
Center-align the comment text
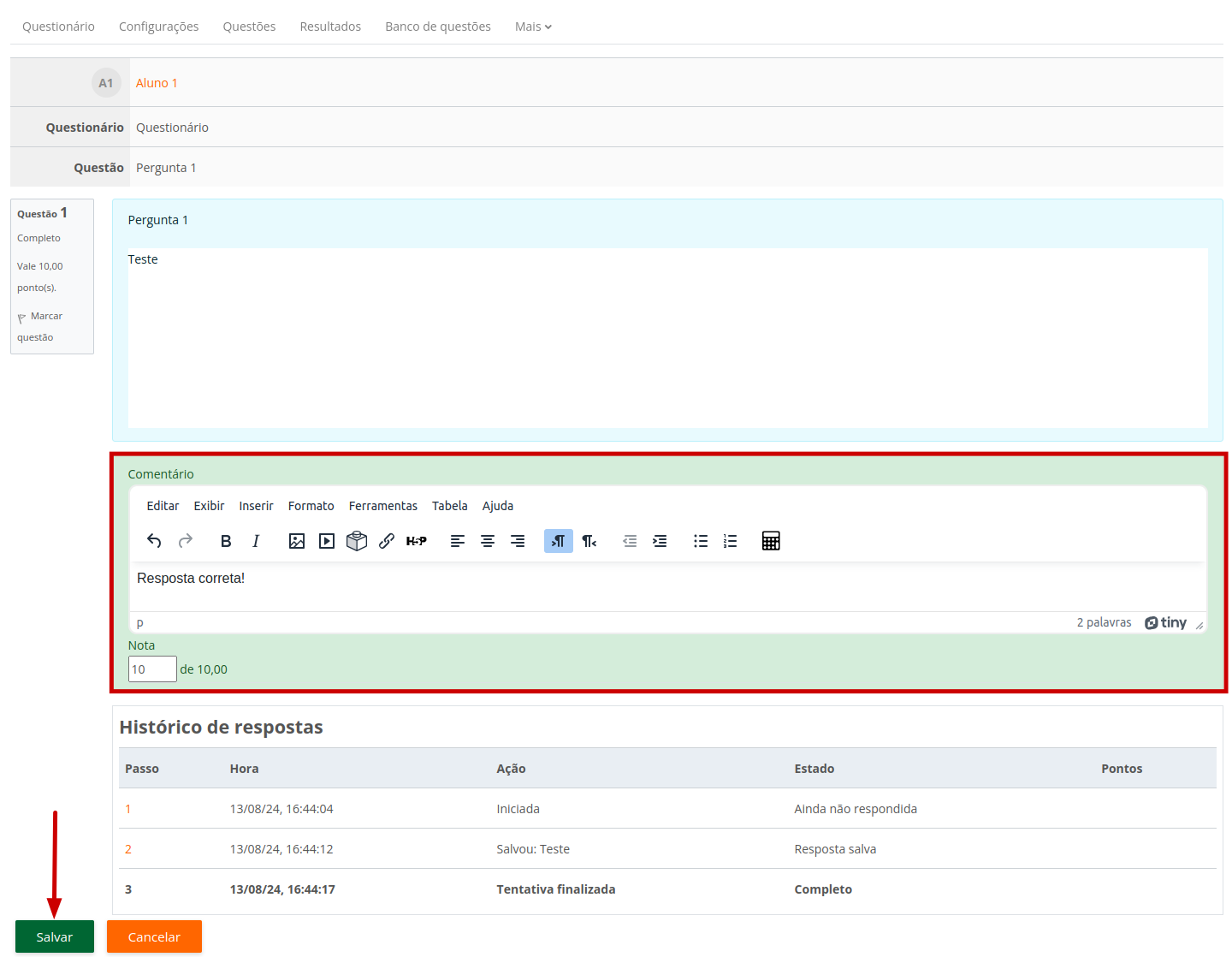point(488,541)
